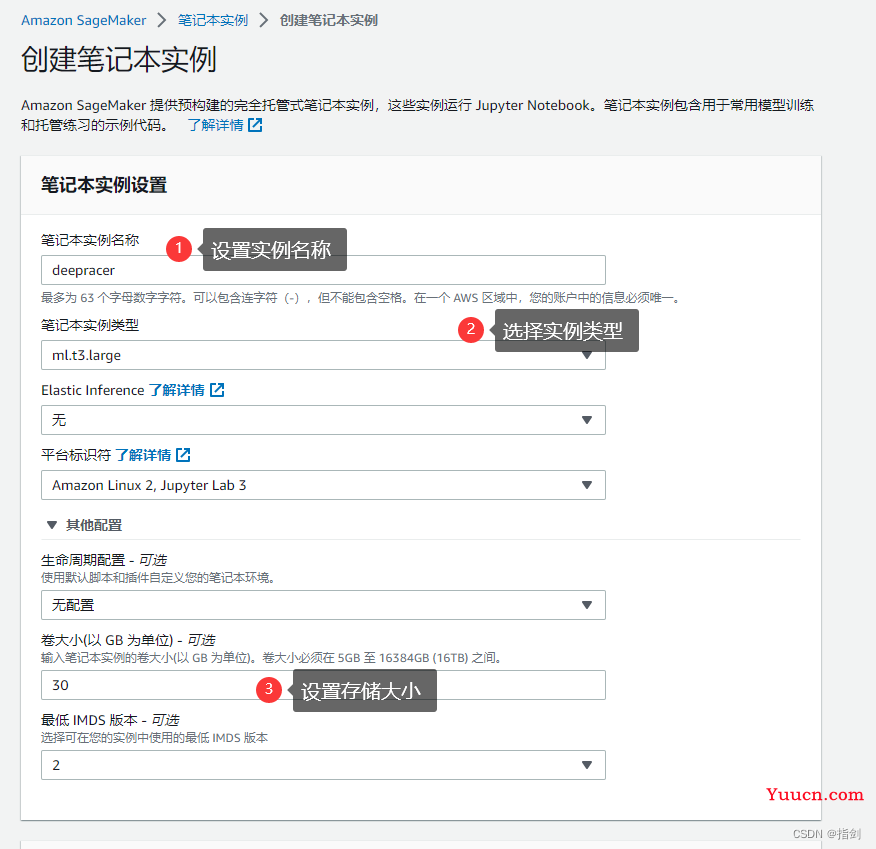
Task: Click the 平台标识符 label text
Action: tap(76, 455)
